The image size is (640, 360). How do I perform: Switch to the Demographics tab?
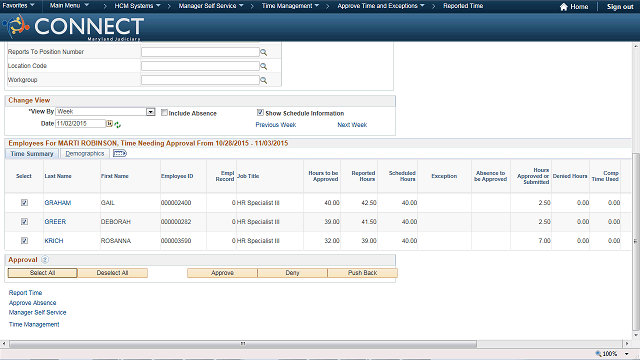tap(85, 153)
